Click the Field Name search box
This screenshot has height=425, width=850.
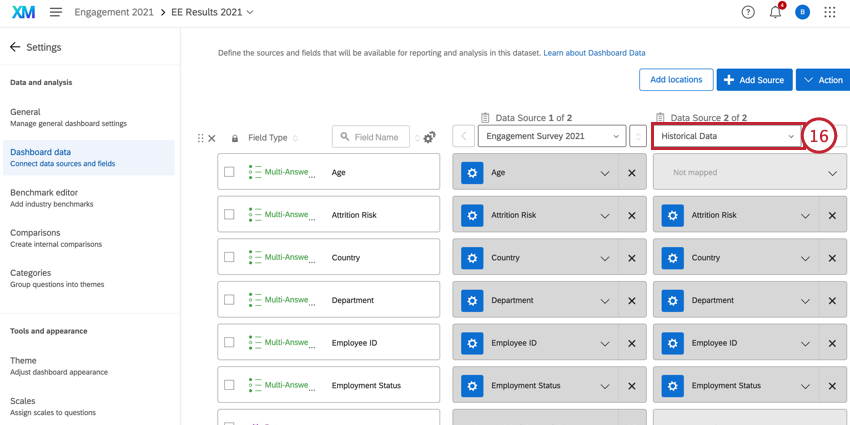371,137
